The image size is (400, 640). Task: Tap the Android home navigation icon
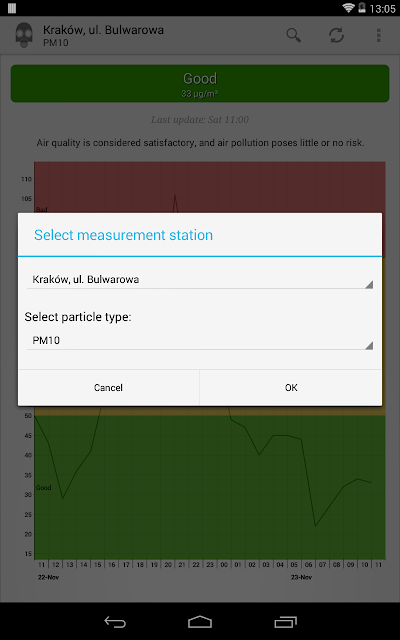click(200, 622)
